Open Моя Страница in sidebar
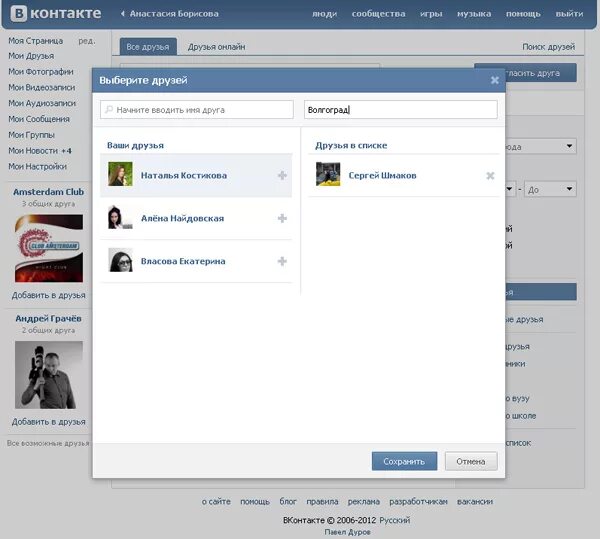Image resolution: width=600 pixels, height=539 pixels. pyautogui.click(x=36, y=41)
